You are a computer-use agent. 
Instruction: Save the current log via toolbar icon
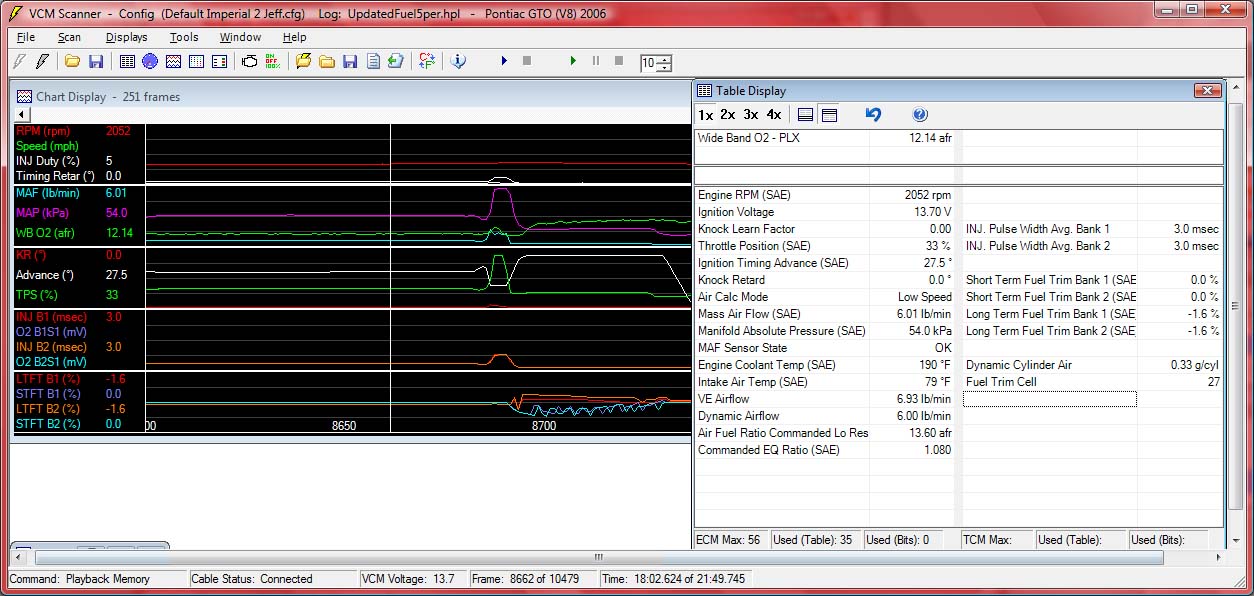(x=348, y=61)
